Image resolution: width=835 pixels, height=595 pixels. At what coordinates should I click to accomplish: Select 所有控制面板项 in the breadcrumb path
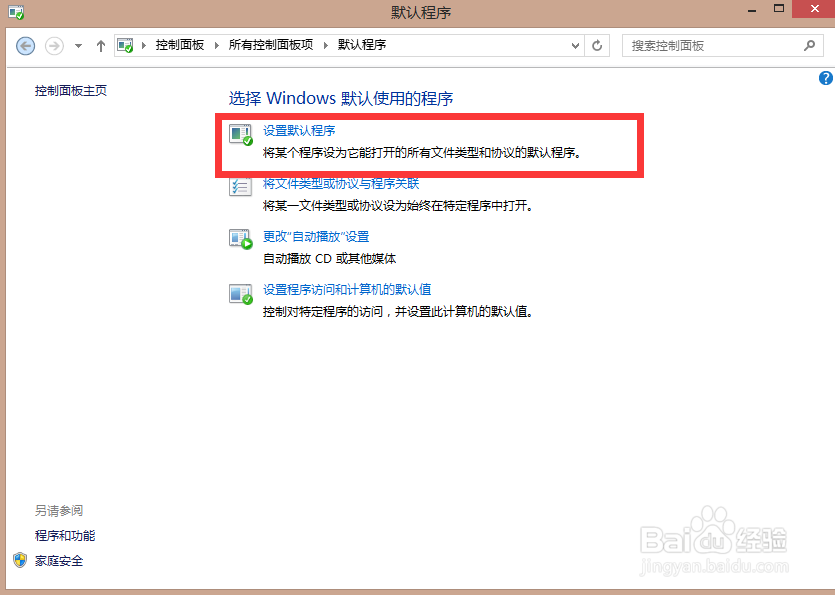coord(261,44)
